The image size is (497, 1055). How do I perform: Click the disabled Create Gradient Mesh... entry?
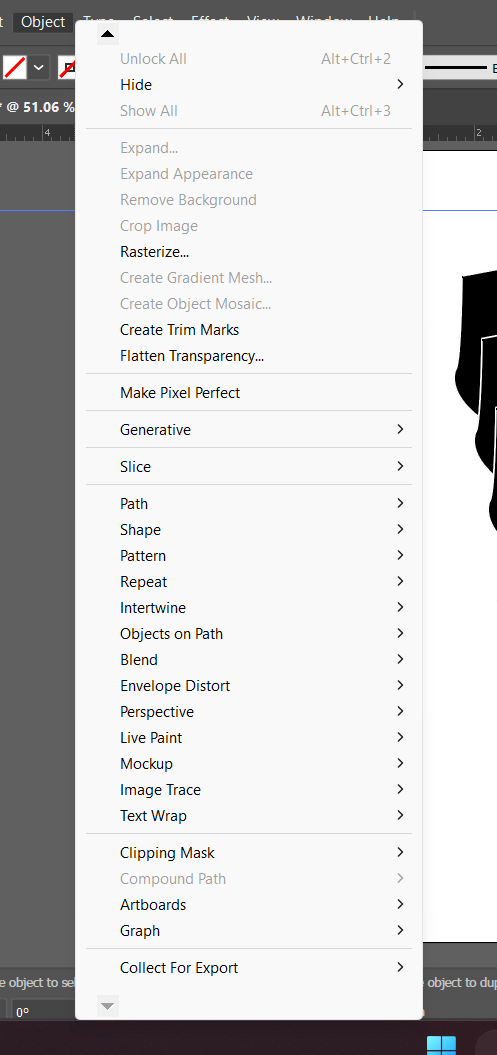[249, 278]
